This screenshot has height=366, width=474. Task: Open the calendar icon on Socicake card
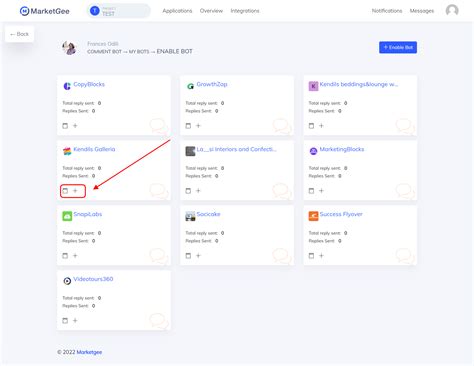coord(188,256)
